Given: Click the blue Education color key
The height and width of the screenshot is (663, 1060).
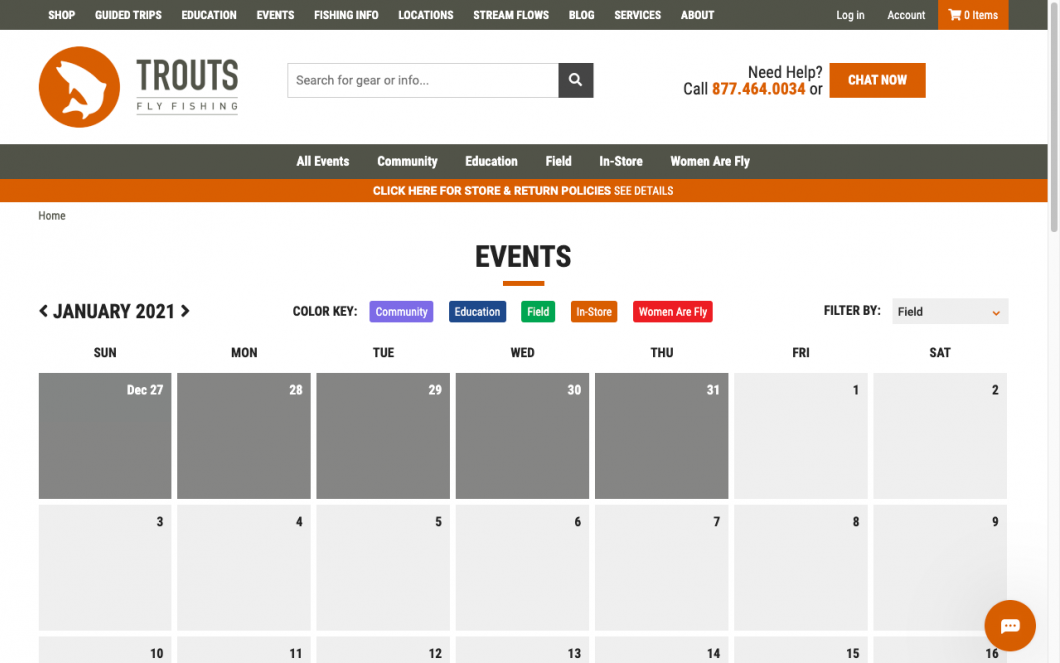Looking at the screenshot, I should [477, 312].
